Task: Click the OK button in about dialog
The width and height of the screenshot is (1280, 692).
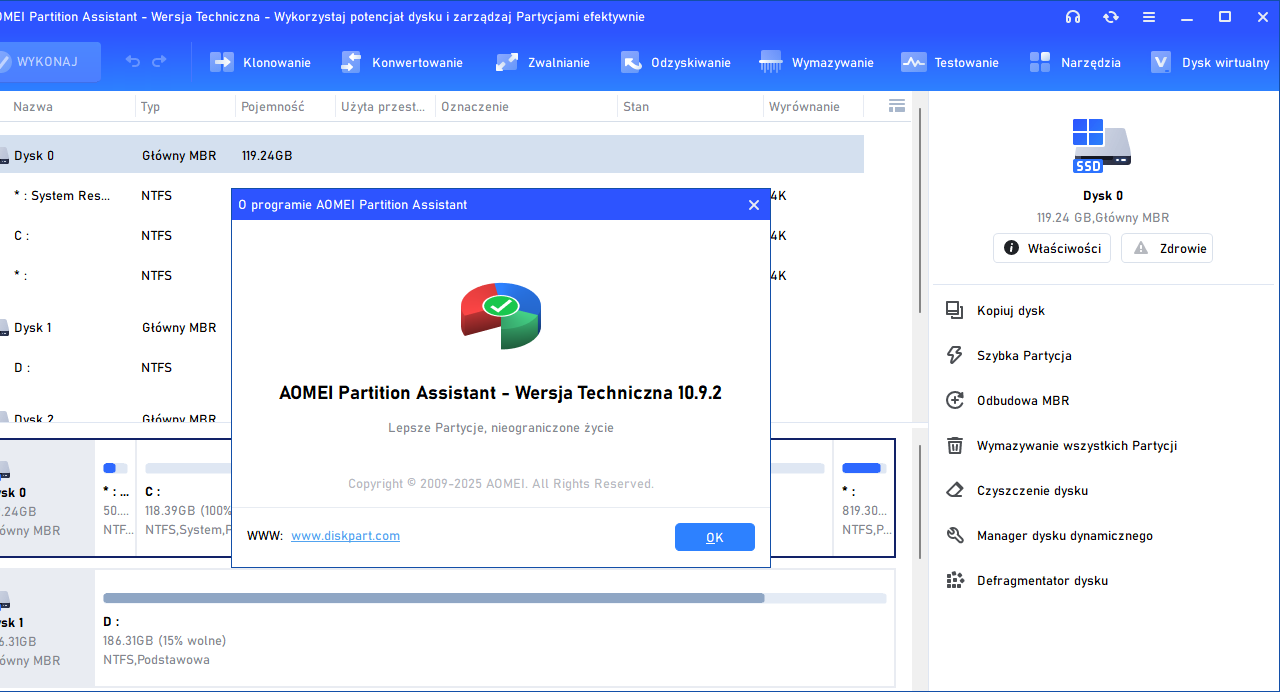Action: click(715, 537)
